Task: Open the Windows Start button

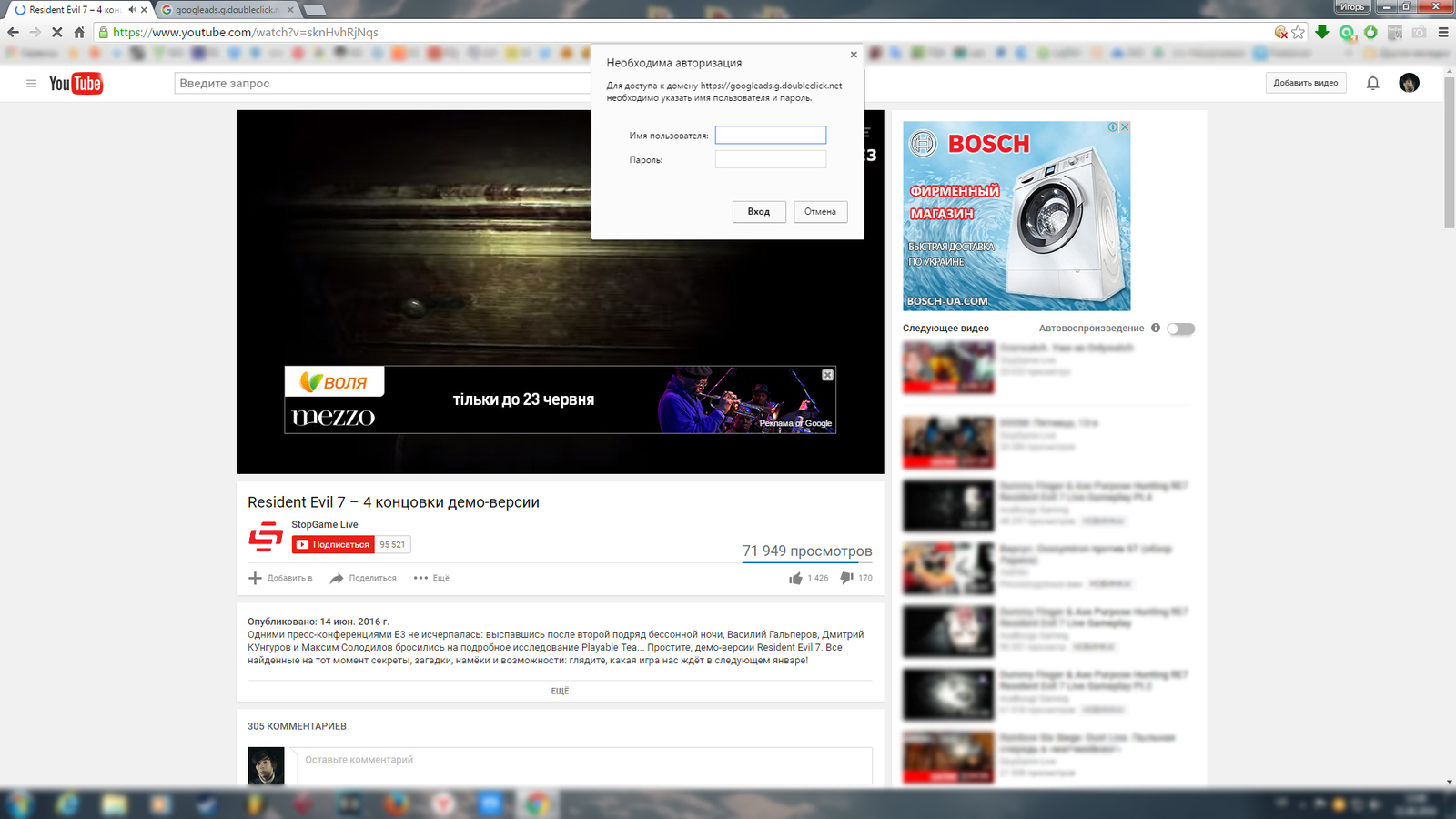Action: pyautogui.click(x=18, y=804)
